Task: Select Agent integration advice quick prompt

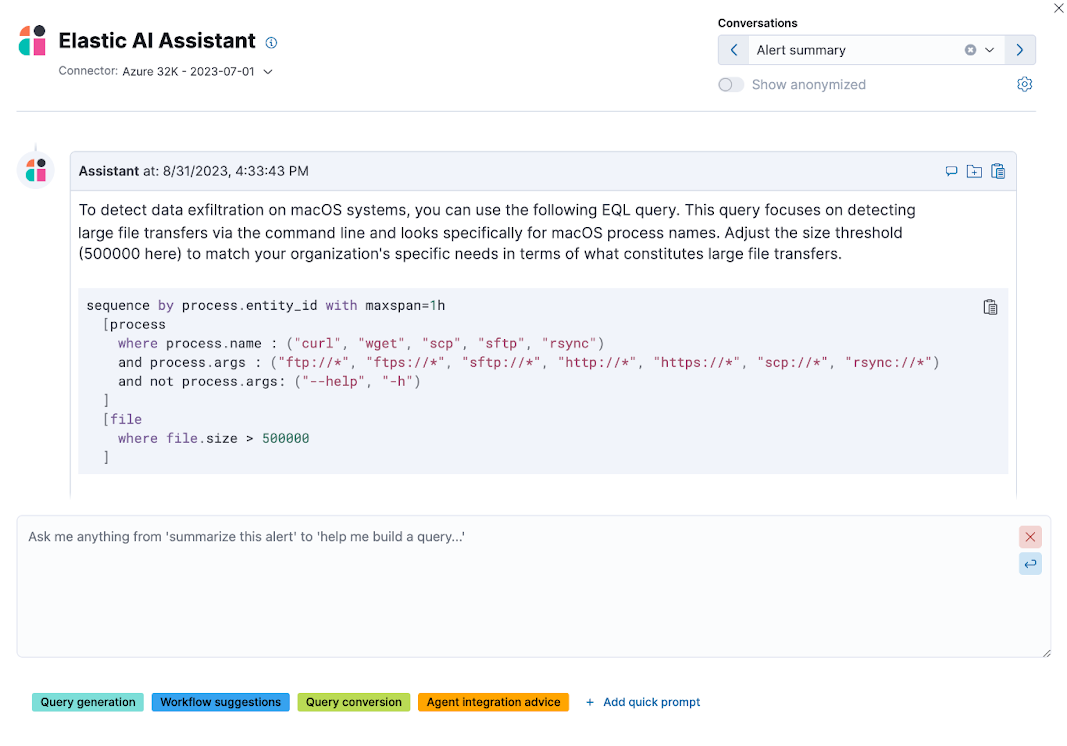Action: tap(493, 702)
